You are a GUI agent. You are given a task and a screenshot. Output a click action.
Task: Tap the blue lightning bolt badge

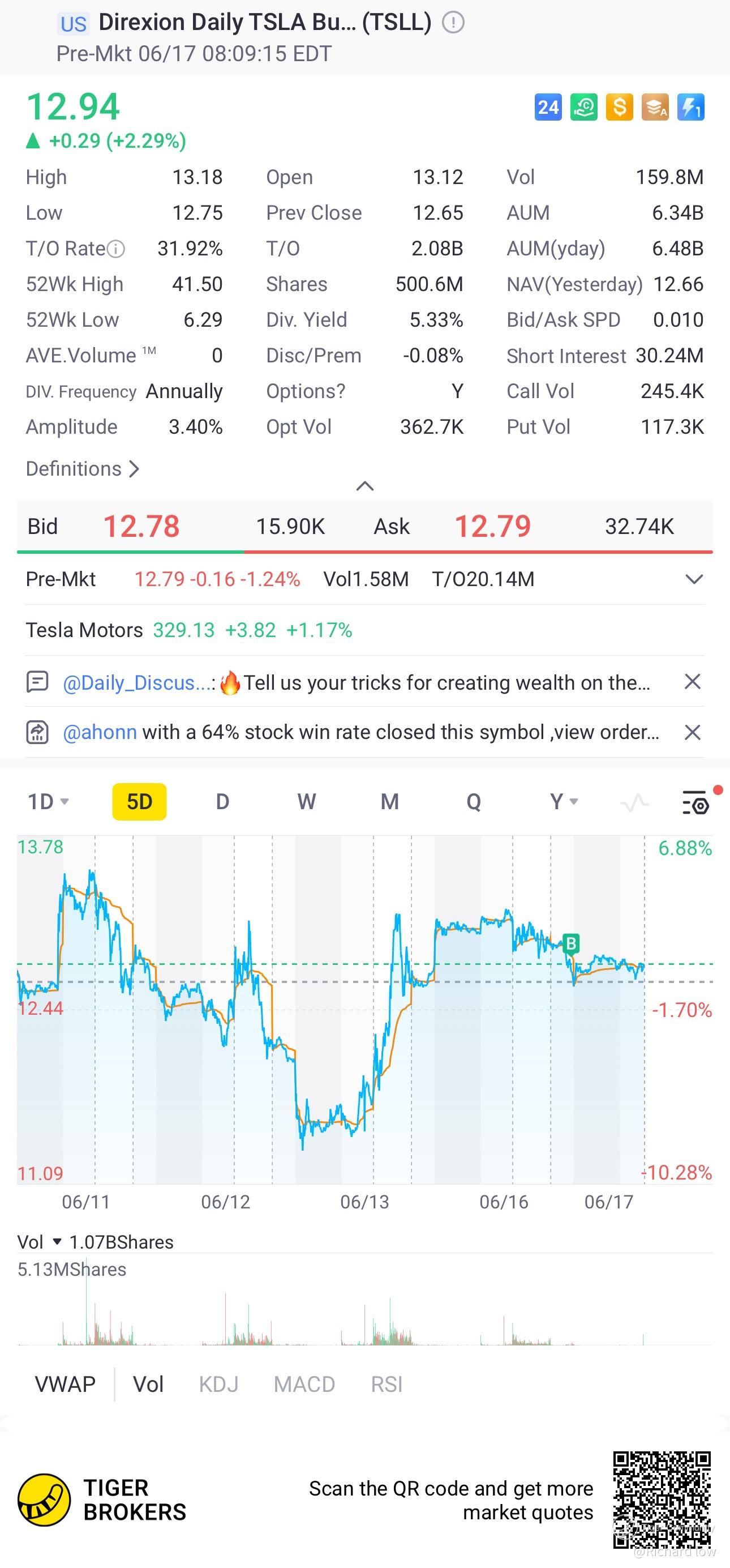(691, 108)
